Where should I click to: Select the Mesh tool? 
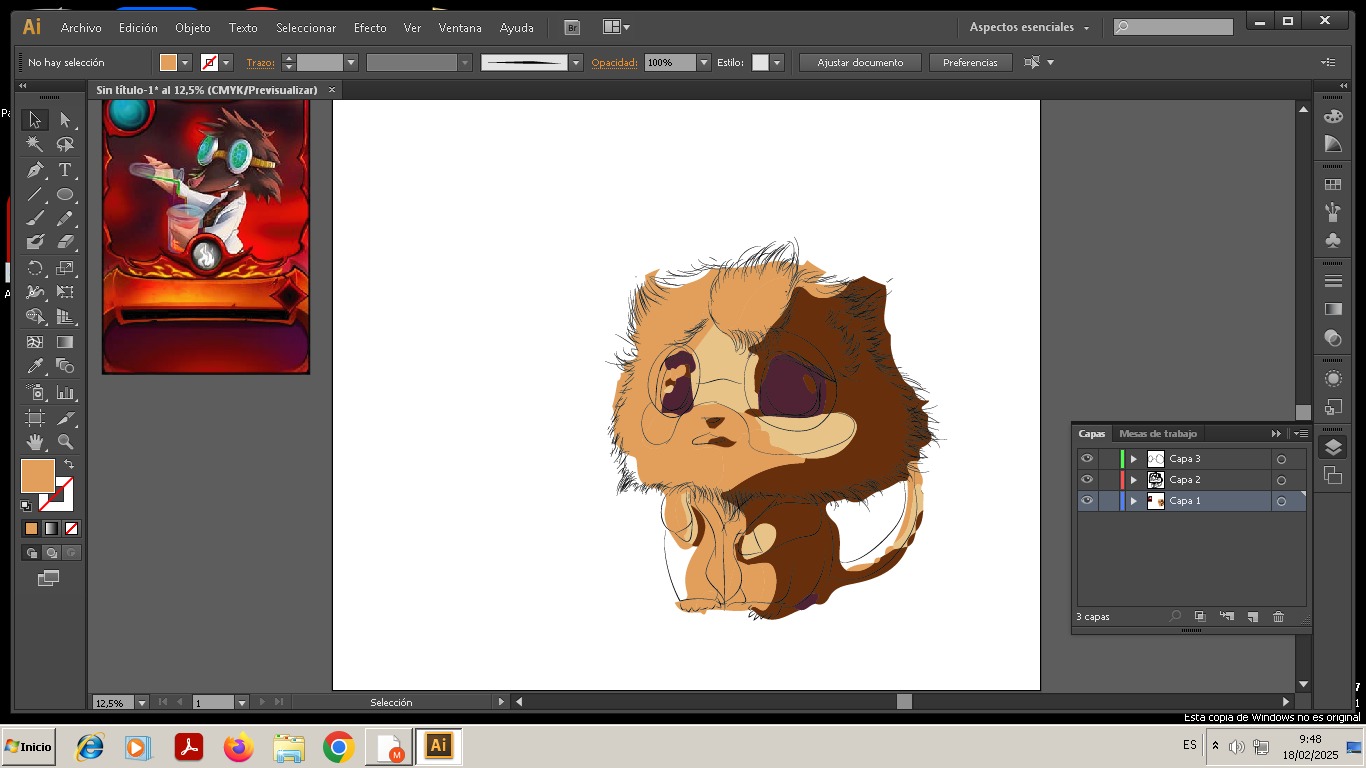tap(35, 342)
